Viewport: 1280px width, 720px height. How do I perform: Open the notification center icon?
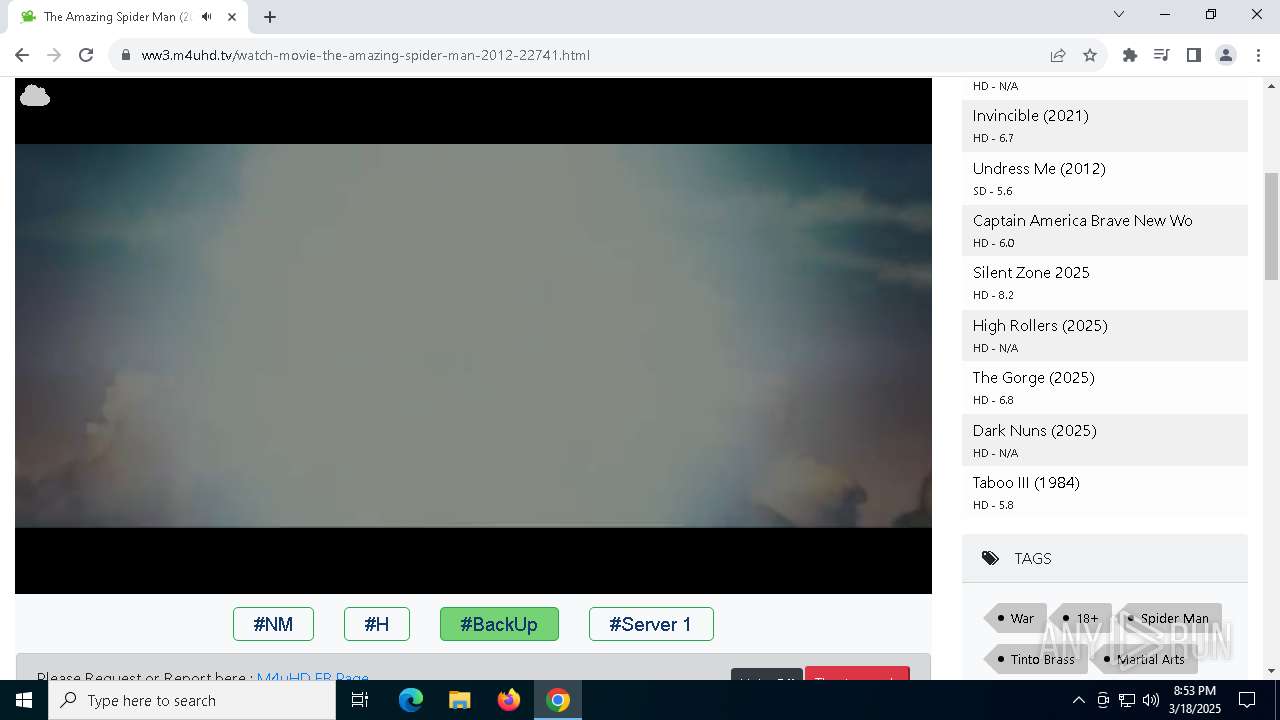tap(1247, 700)
